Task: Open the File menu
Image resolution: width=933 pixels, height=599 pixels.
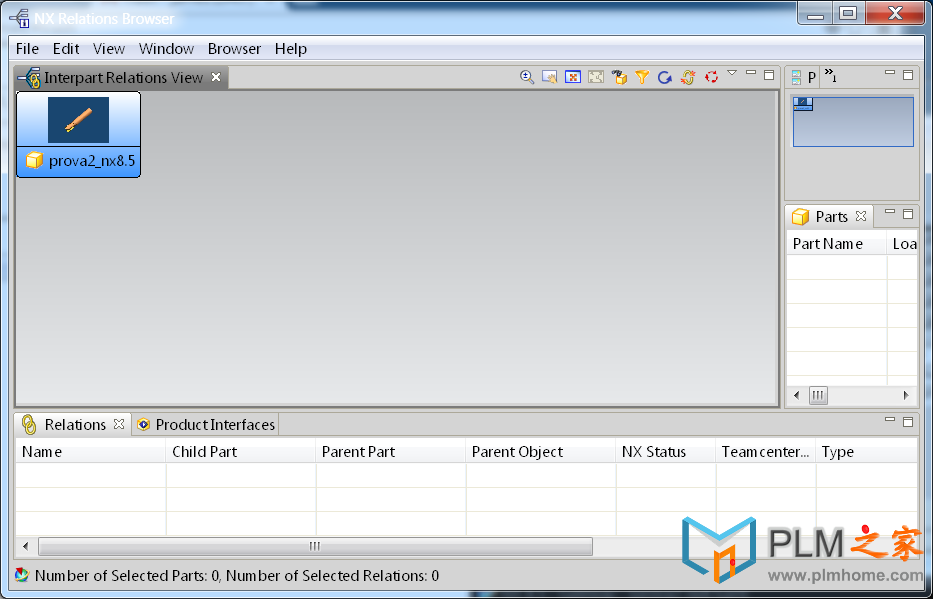Action: coord(27,49)
